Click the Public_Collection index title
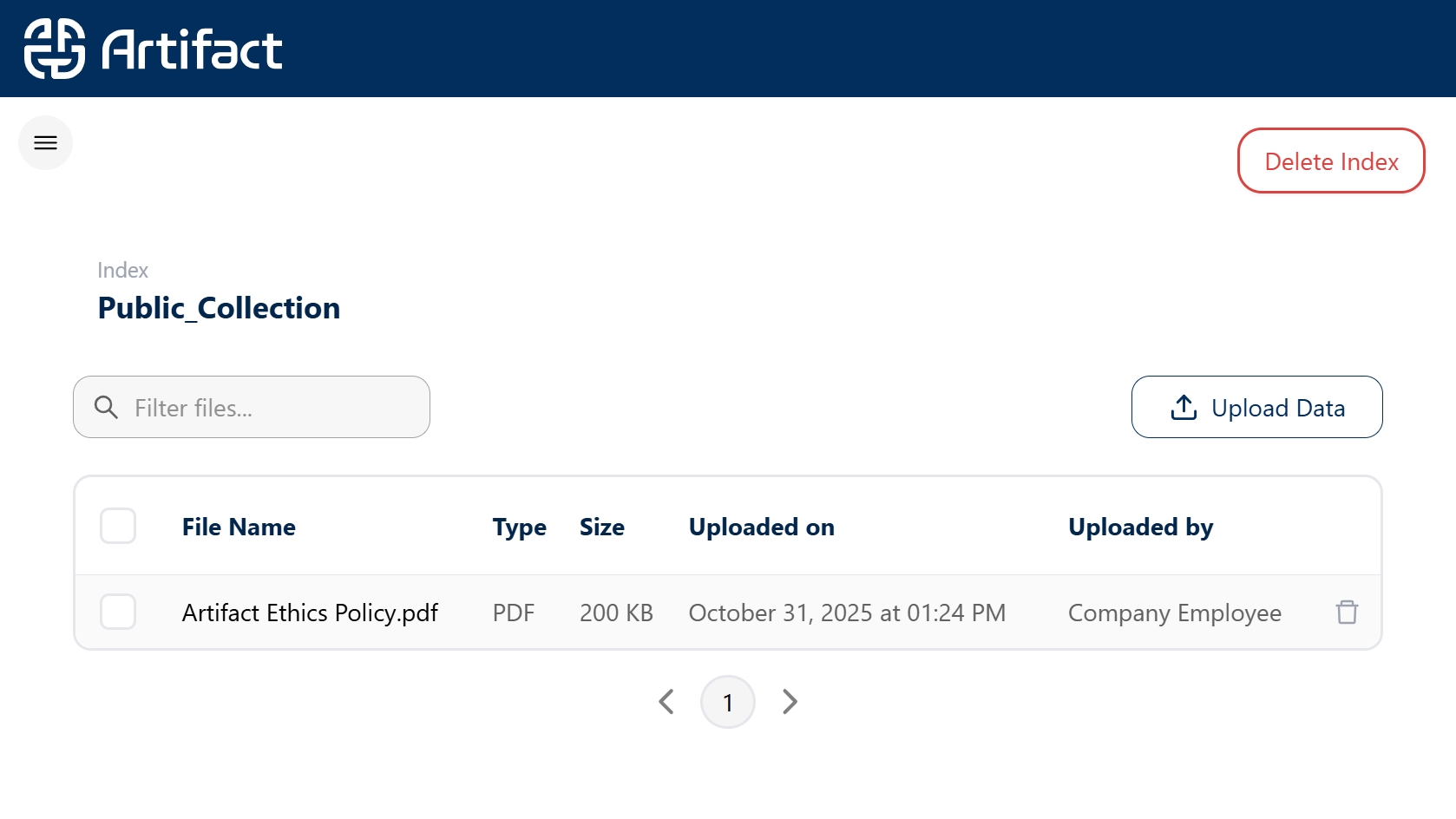The height and width of the screenshot is (819, 1456). tap(219, 309)
